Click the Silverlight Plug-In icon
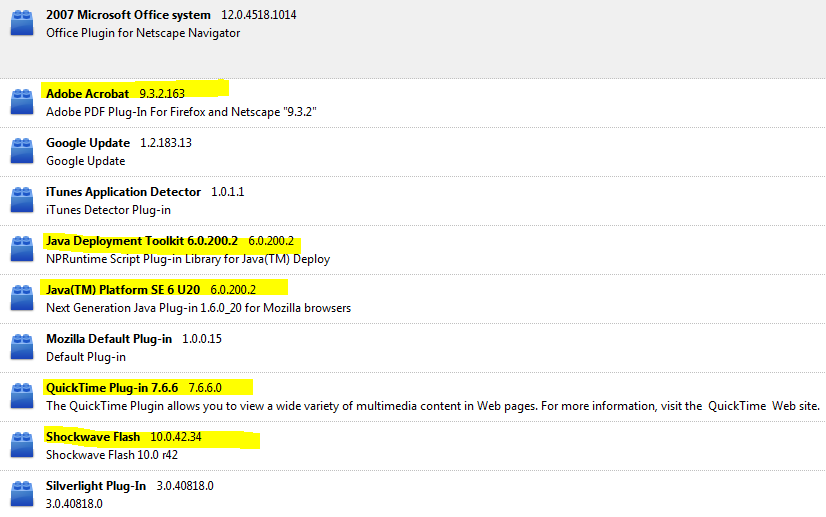Viewport: 826px width, 517px height. tap(22, 494)
